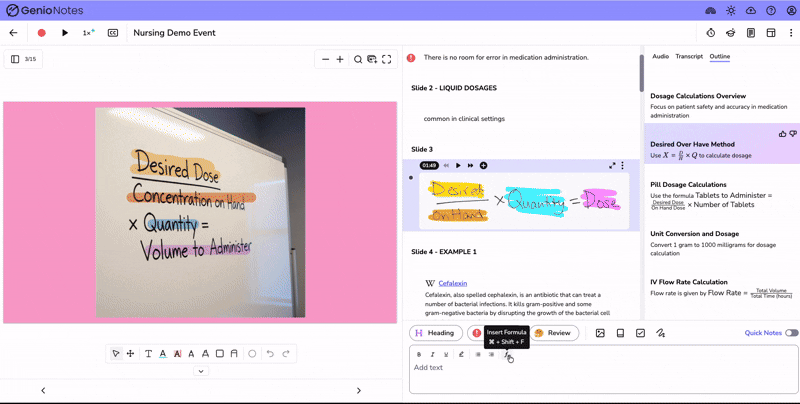Click the magnifier search icon above slide
The image size is (800, 404).
coord(358,60)
